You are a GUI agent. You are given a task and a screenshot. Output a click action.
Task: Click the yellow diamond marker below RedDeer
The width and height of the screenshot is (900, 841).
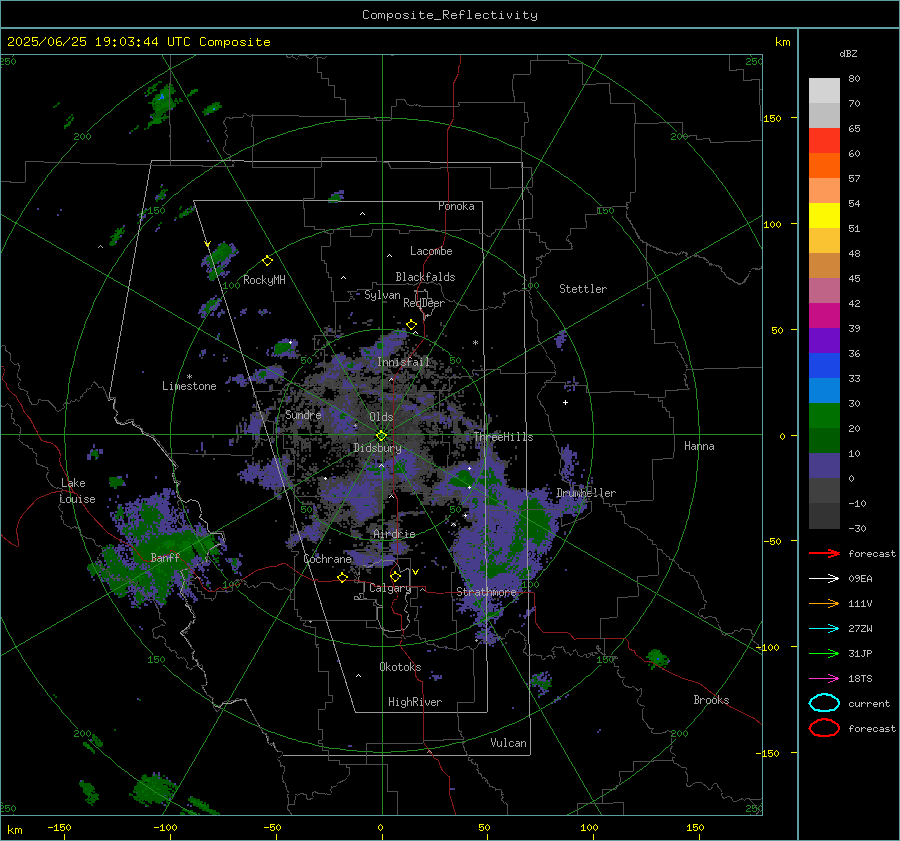411,325
